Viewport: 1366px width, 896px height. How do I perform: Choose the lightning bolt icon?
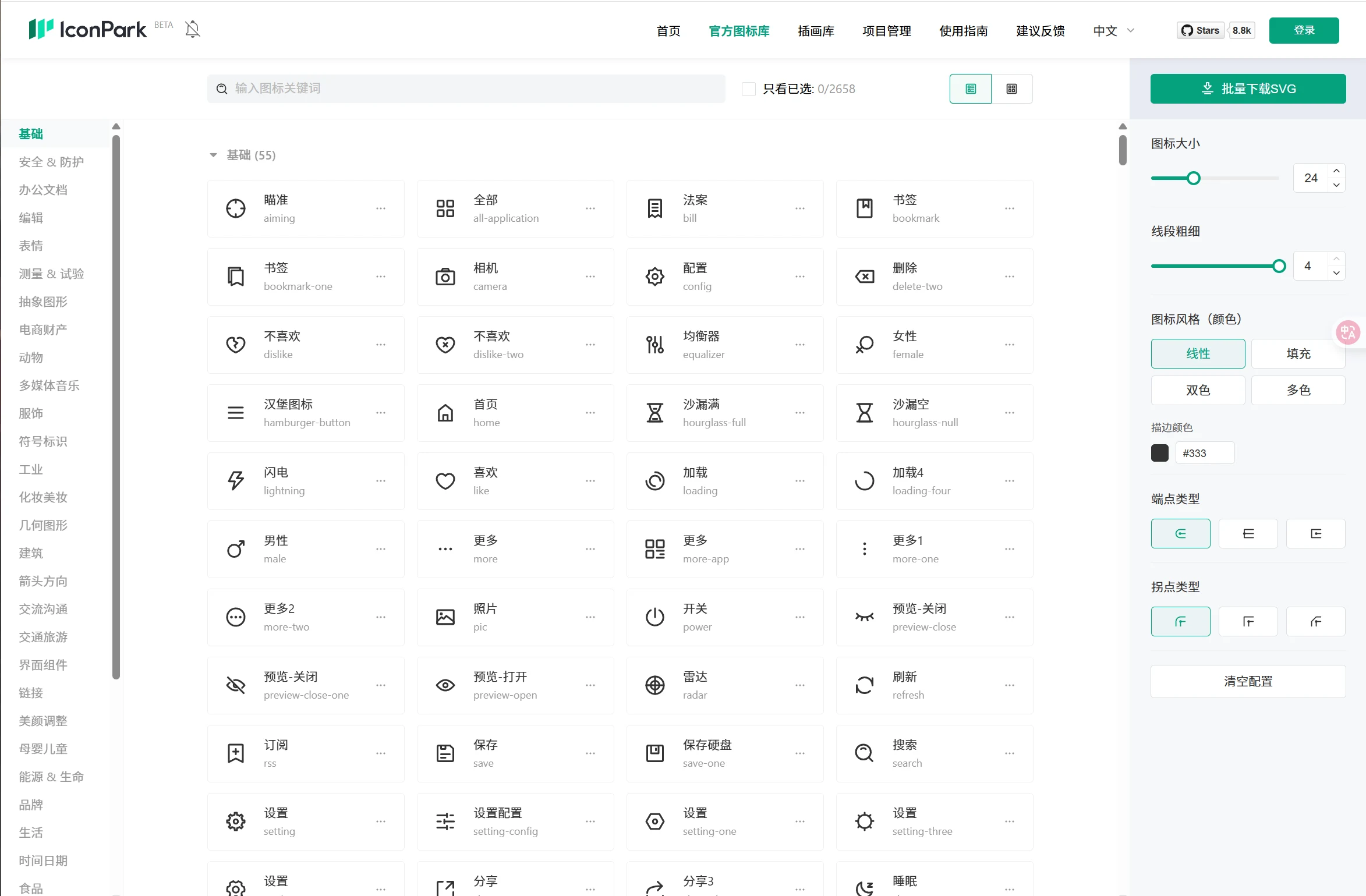236,481
